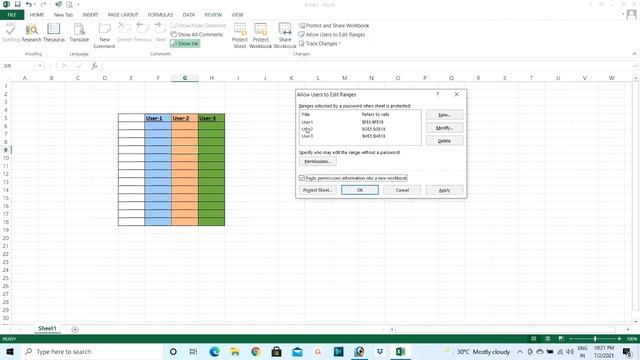The width and height of the screenshot is (640, 360).
Task: Click the zoom slider handle
Action: (595, 339)
